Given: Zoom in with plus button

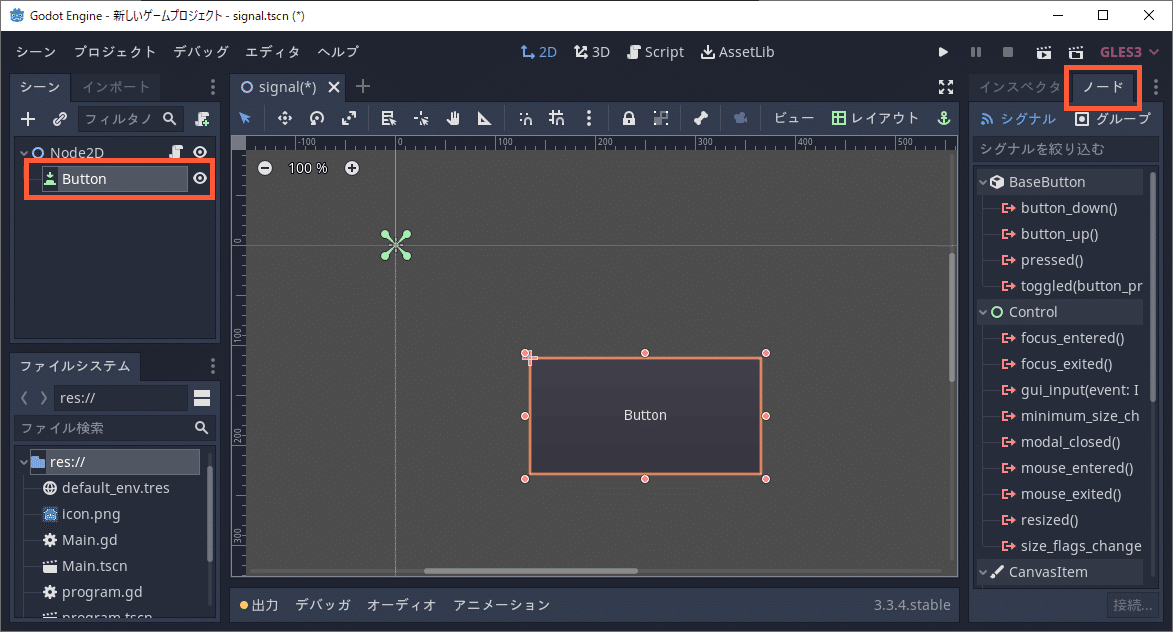Looking at the screenshot, I should pyautogui.click(x=352, y=168).
